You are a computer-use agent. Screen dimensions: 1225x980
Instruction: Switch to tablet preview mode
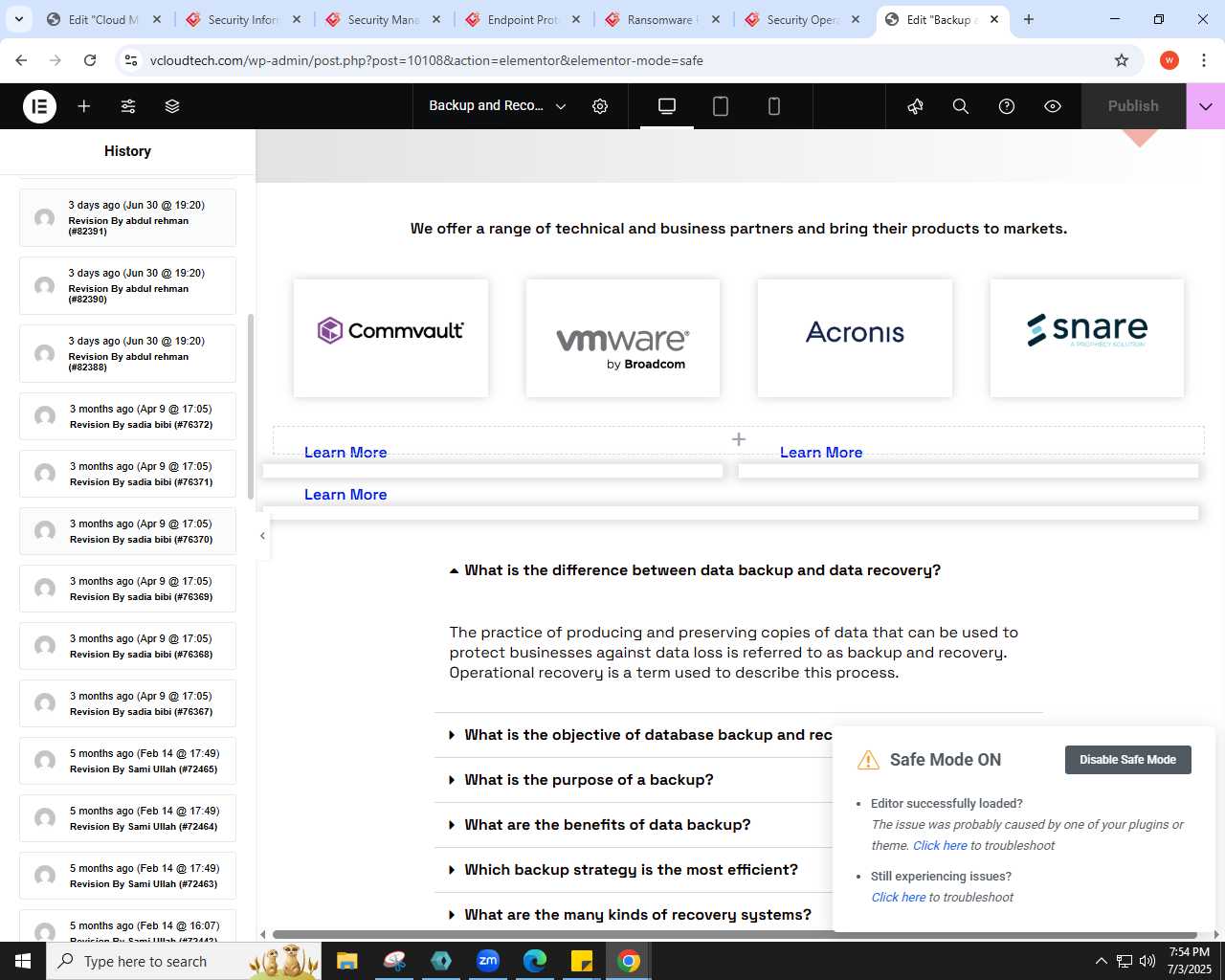tap(721, 106)
